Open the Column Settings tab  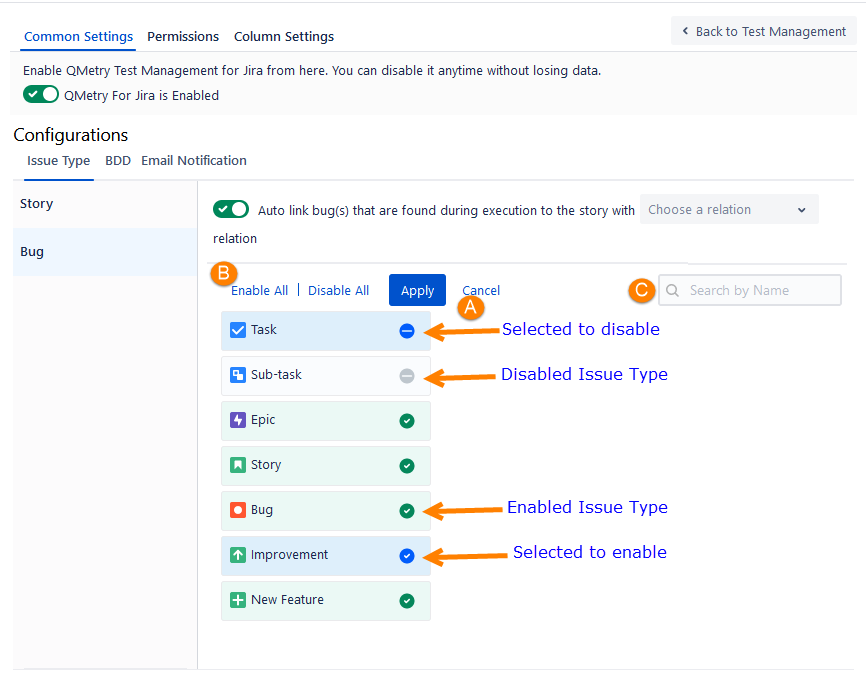coord(284,36)
